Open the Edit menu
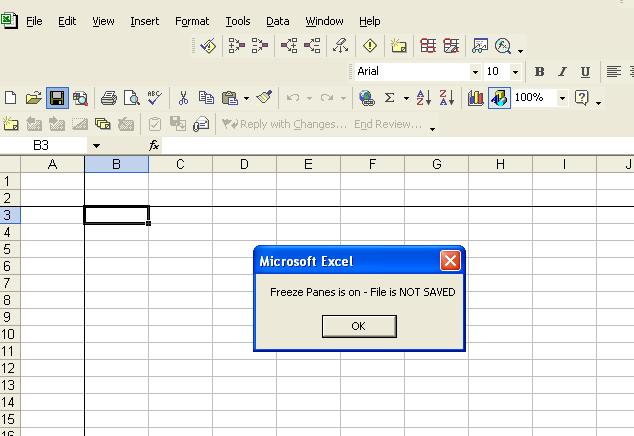The width and height of the screenshot is (634, 436). tap(67, 21)
